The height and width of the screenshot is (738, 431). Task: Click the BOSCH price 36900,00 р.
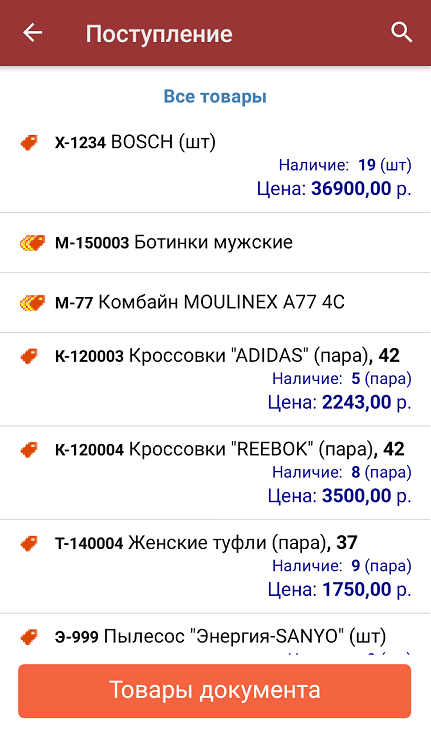tap(334, 189)
